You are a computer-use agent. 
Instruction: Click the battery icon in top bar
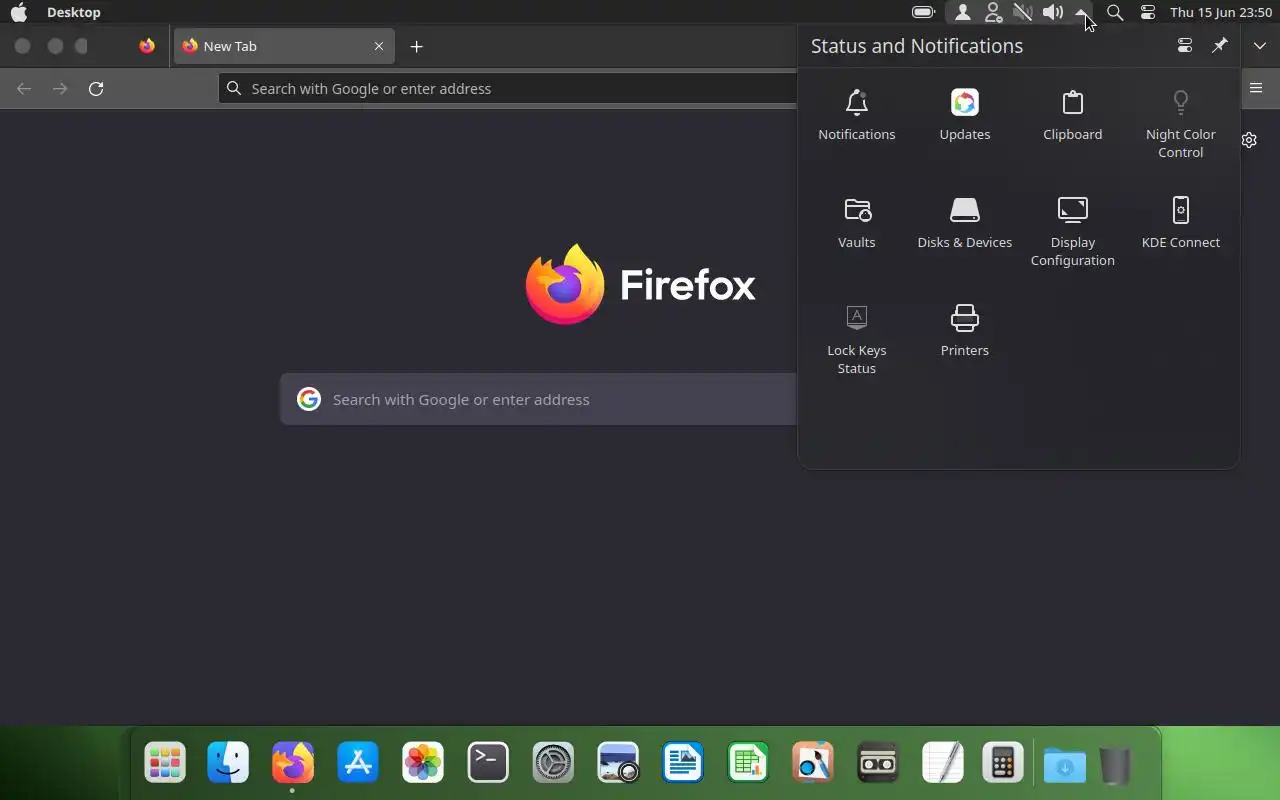(923, 13)
